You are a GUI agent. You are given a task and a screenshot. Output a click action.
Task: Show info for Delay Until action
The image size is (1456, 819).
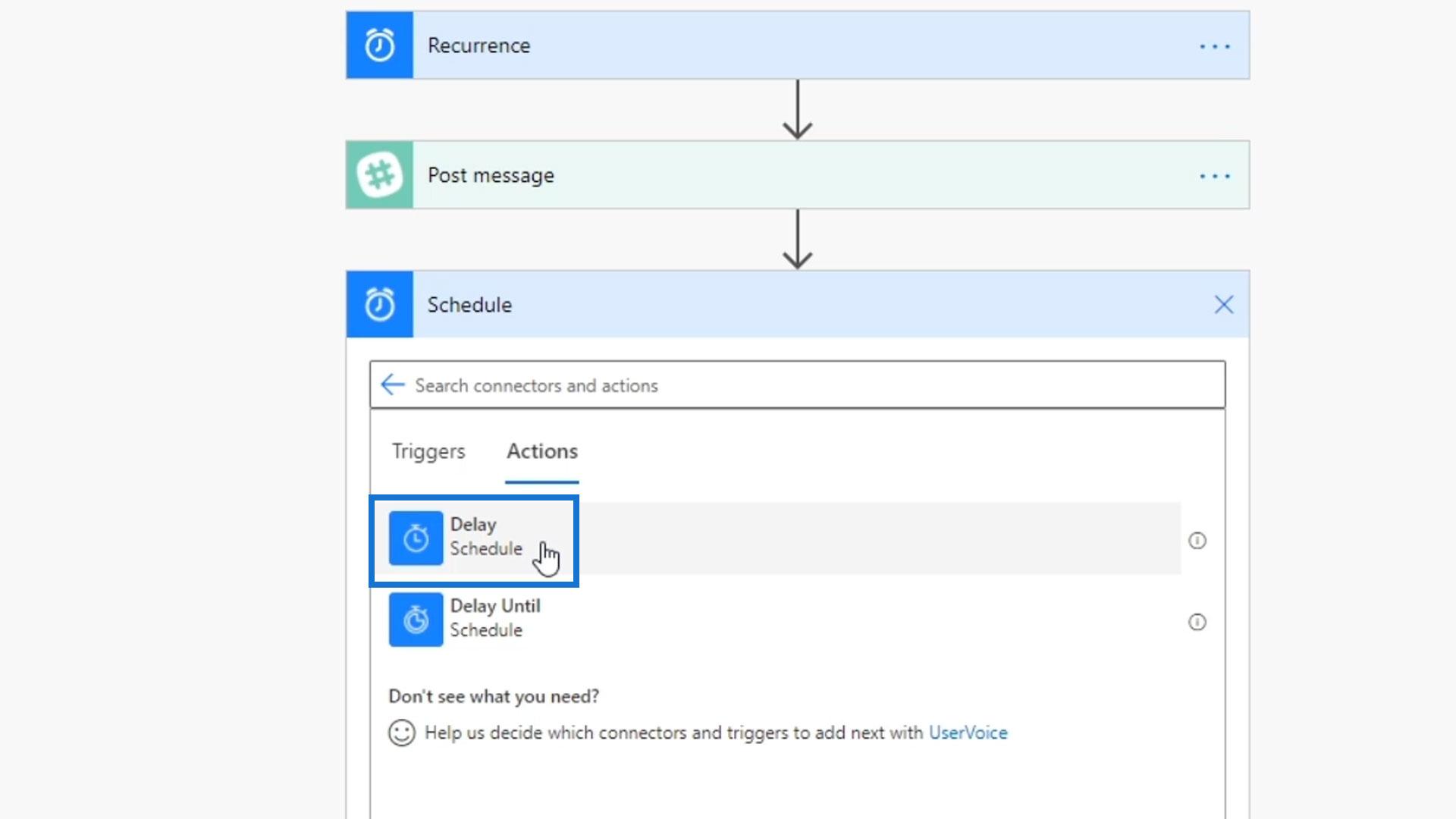coord(1197,623)
